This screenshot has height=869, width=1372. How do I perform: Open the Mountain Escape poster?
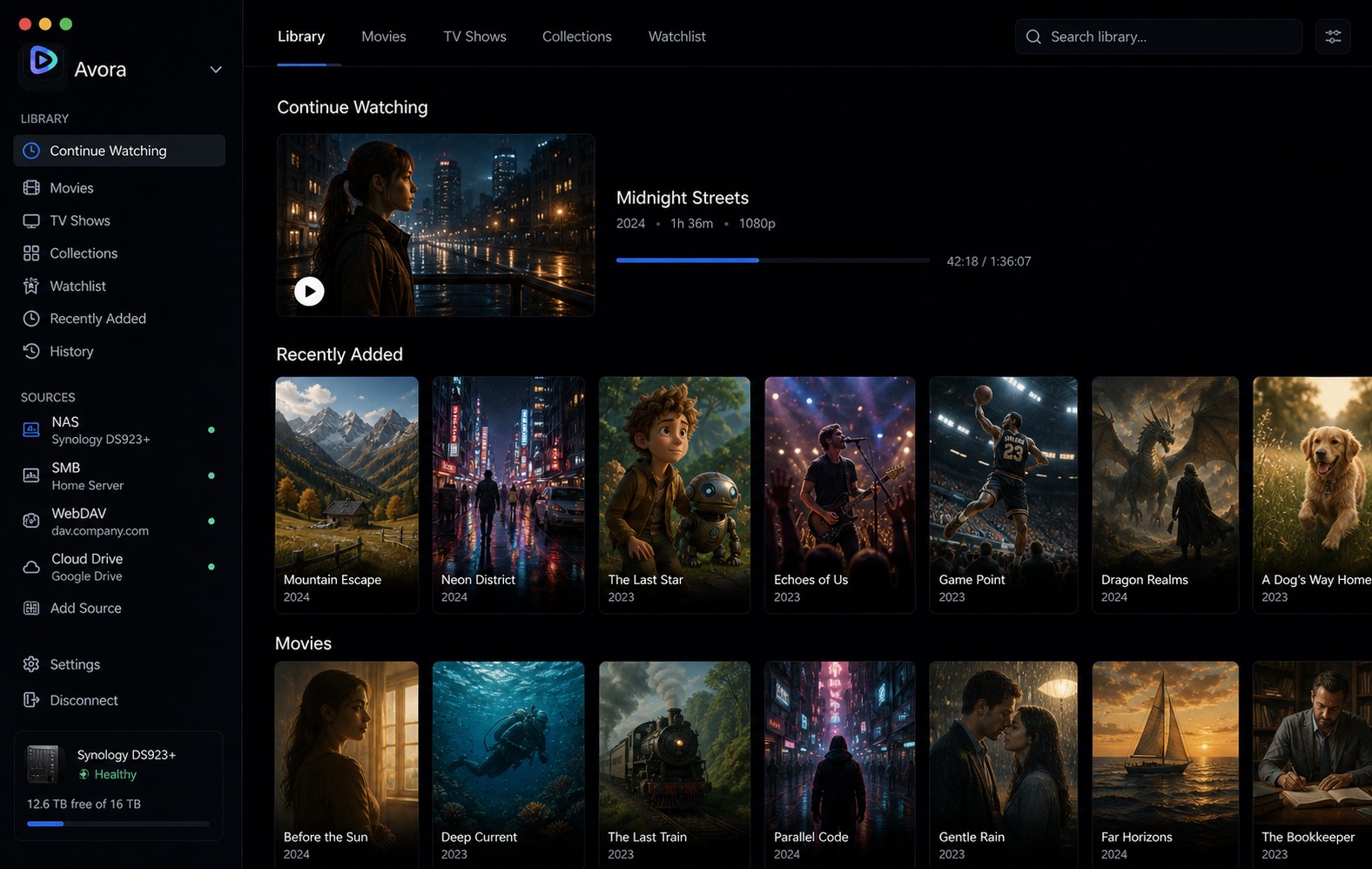tap(346, 495)
